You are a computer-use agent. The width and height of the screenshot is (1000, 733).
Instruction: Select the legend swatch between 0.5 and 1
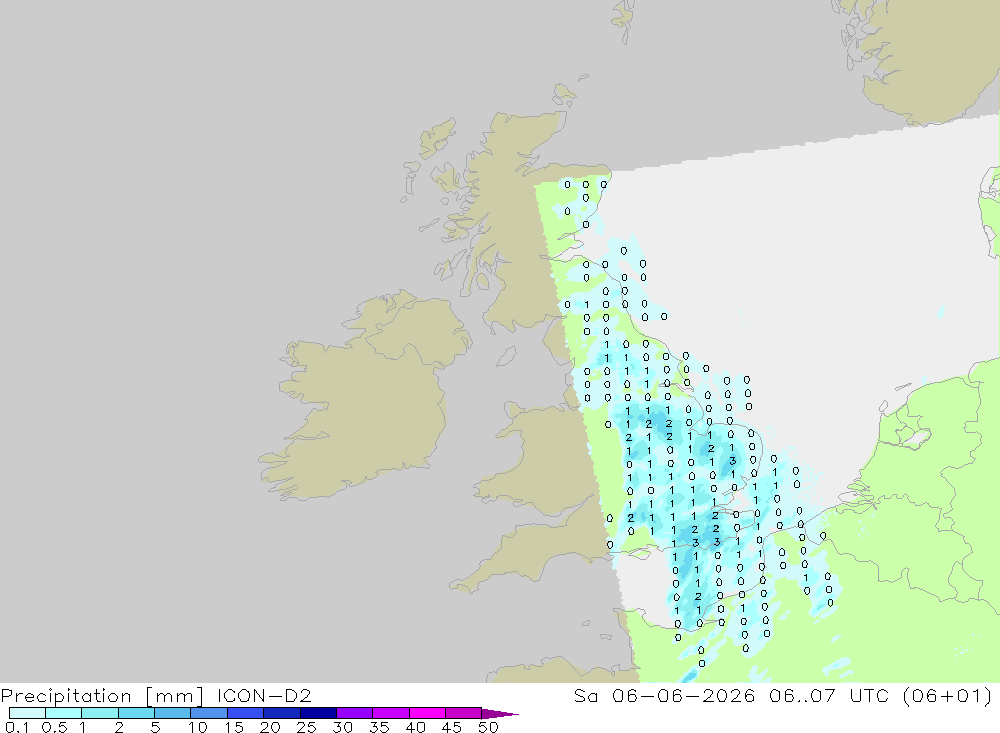click(x=63, y=713)
